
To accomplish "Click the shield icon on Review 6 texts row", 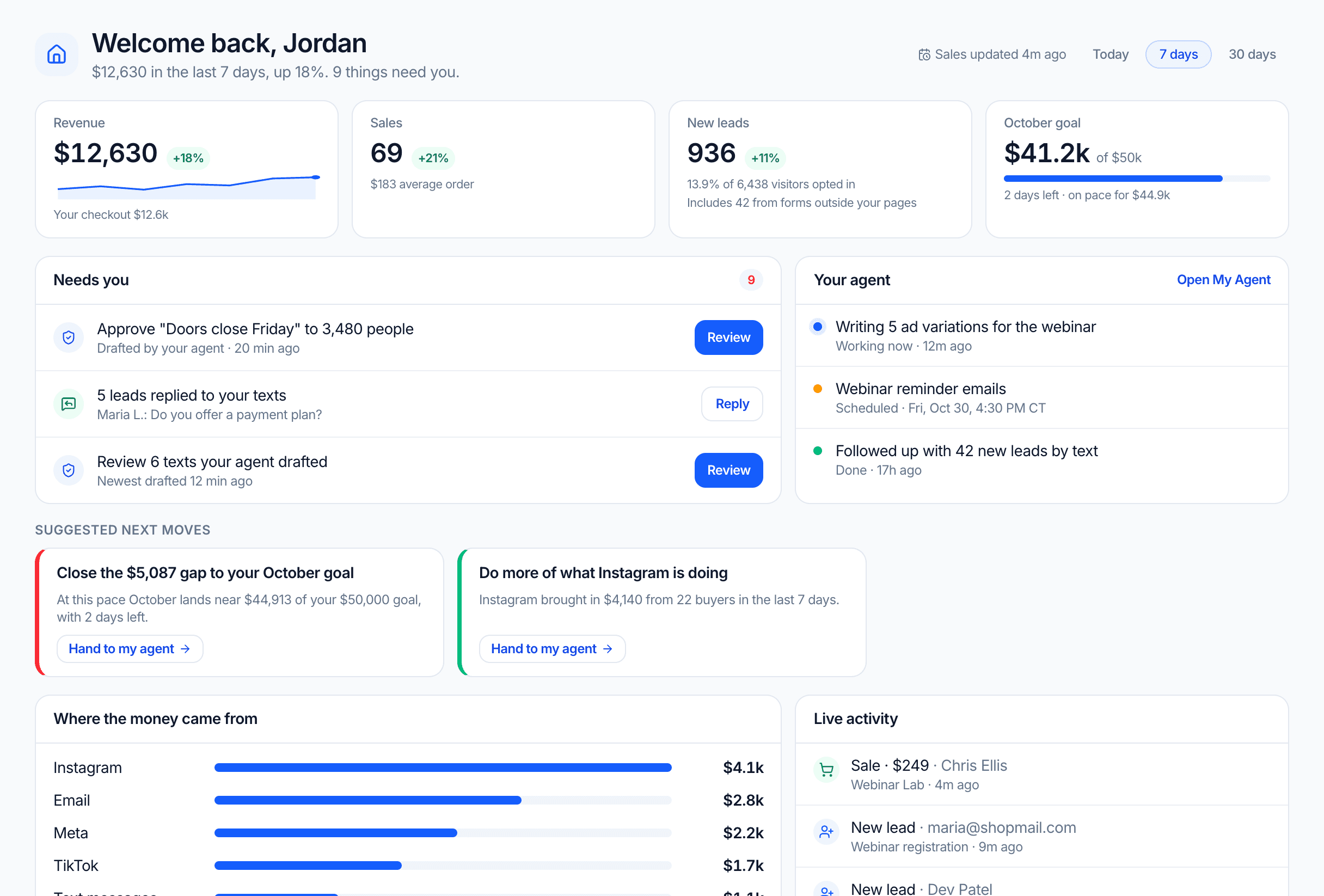I will (69, 470).
